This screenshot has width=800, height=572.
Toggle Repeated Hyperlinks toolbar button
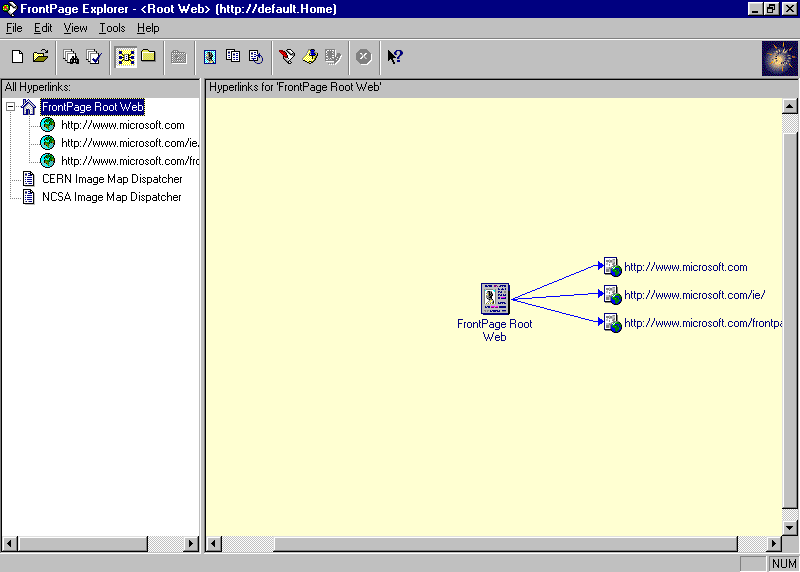click(x=233, y=57)
